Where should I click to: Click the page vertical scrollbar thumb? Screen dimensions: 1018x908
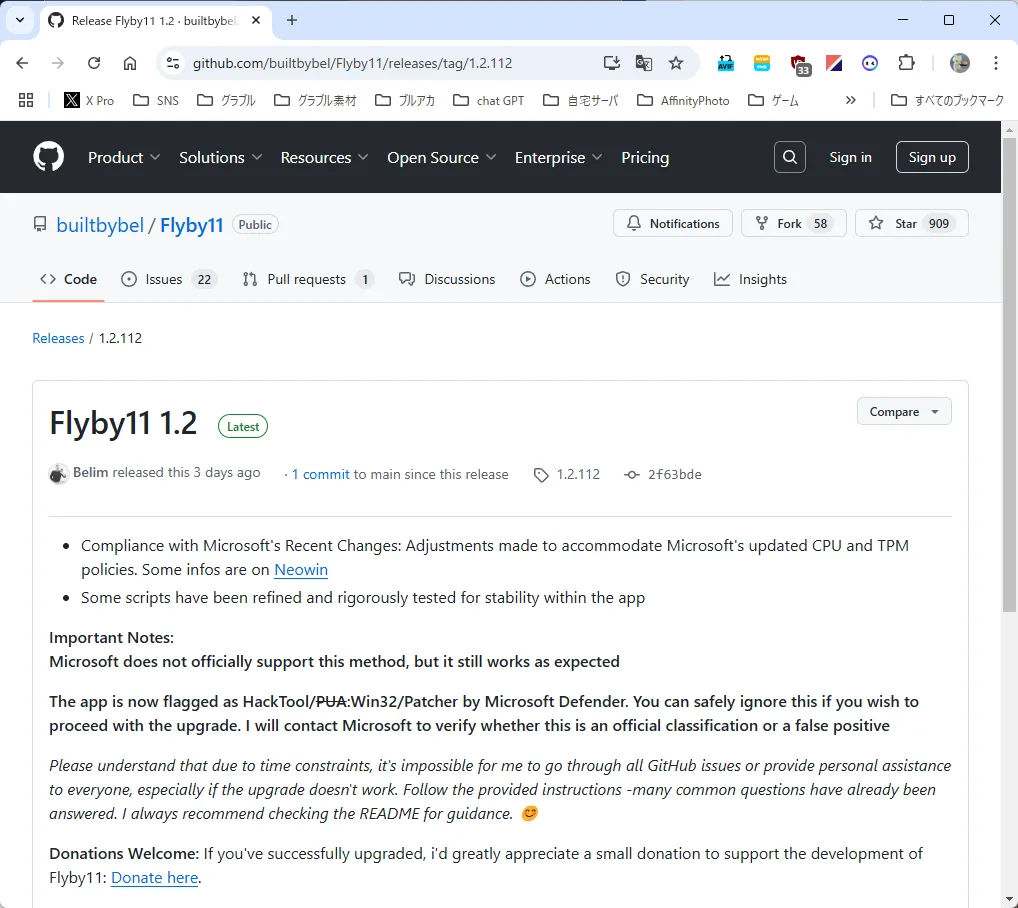(1009, 373)
